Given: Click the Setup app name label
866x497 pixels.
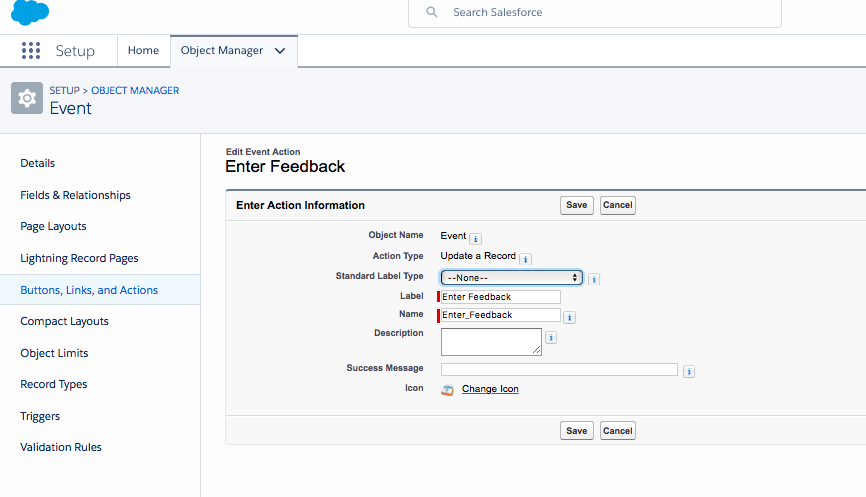Looking at the screenshot, I should pyautogui.click(x=75, y=51).
